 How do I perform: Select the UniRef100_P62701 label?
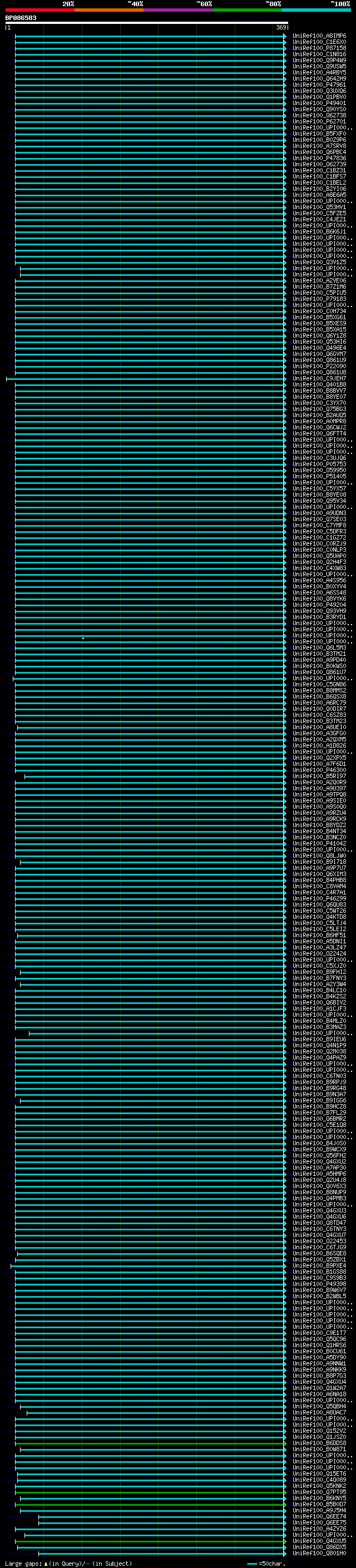point(319,121)
